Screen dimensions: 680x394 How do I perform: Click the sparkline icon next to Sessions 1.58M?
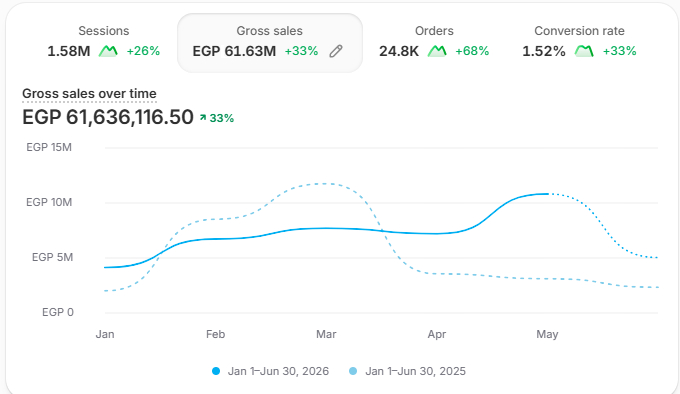click(x=108, y=51)
